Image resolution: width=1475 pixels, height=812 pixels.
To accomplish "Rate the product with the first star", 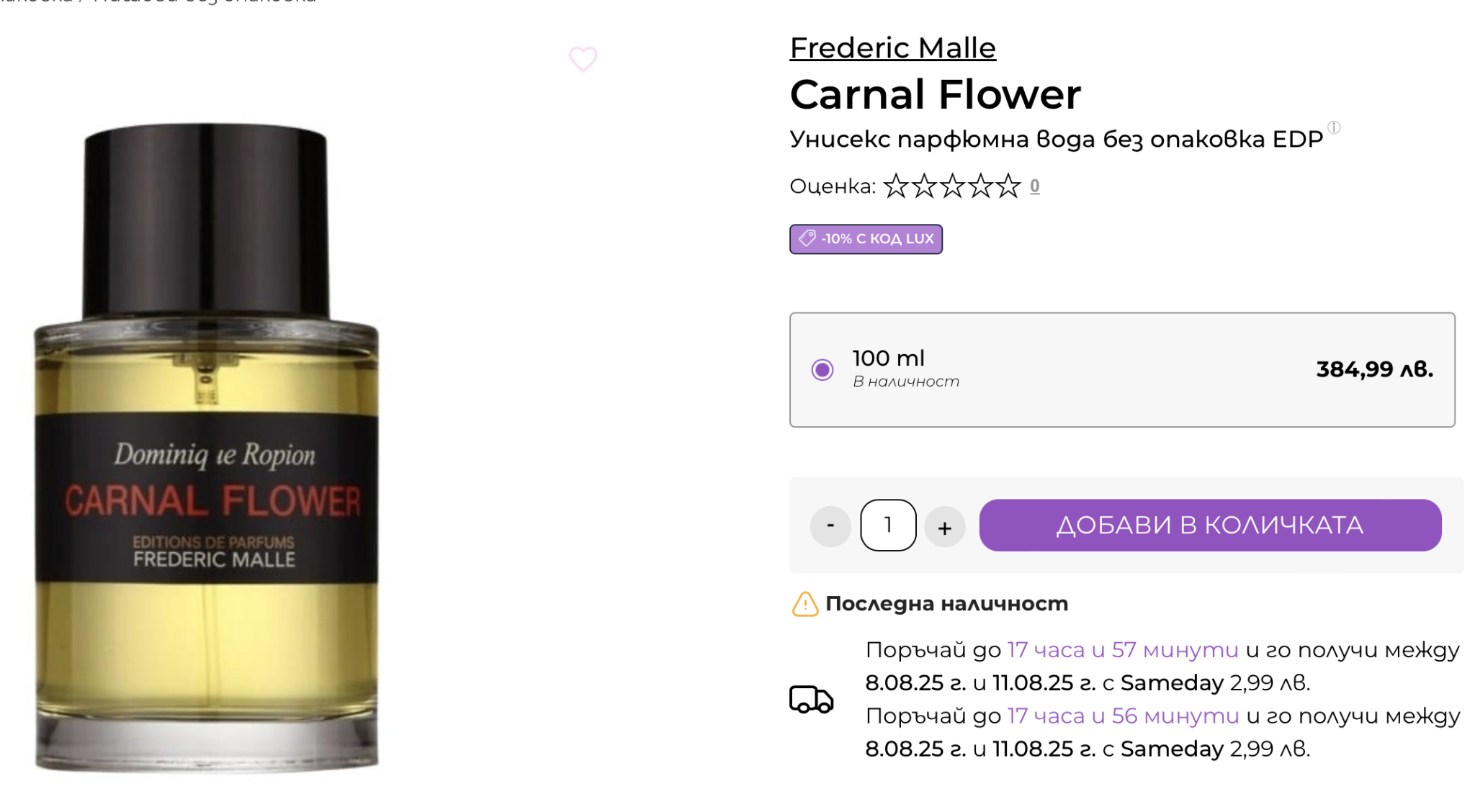I will pos(896,186).
